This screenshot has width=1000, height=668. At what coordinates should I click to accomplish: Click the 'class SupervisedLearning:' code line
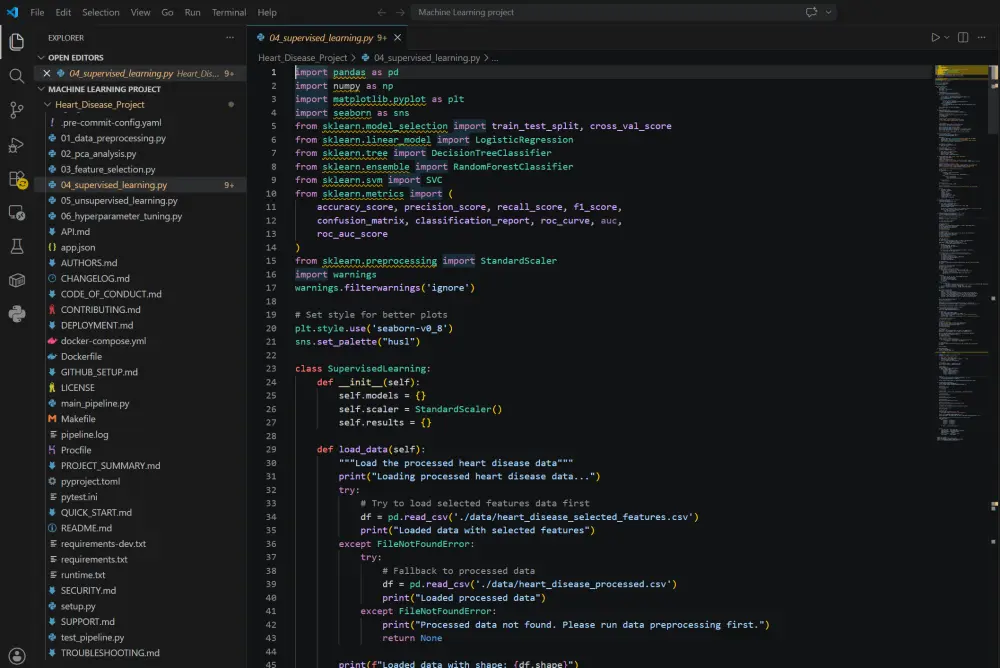coord(362,368)
